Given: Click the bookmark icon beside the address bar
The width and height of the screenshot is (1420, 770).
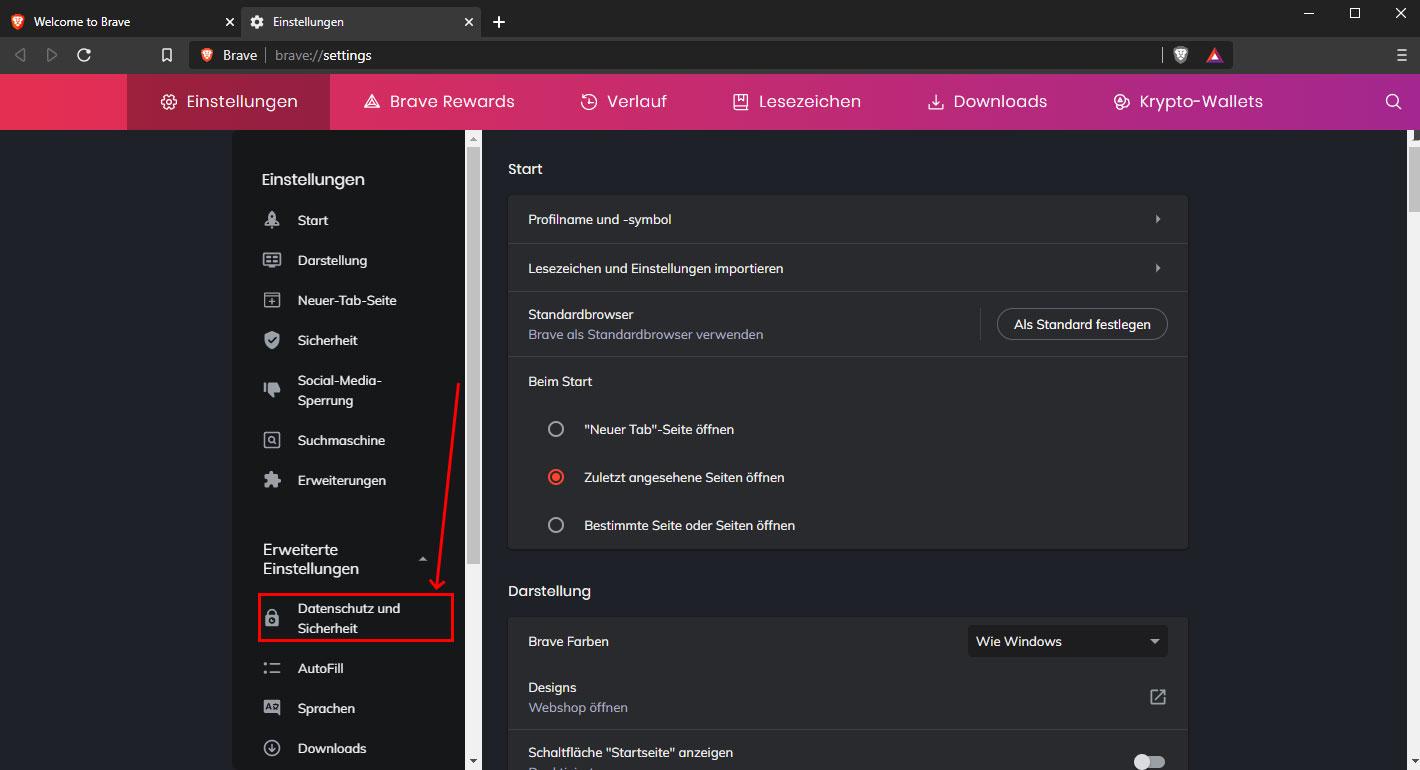Looking at the screenshot, I should pyautogui.click(x=167, y=55).
